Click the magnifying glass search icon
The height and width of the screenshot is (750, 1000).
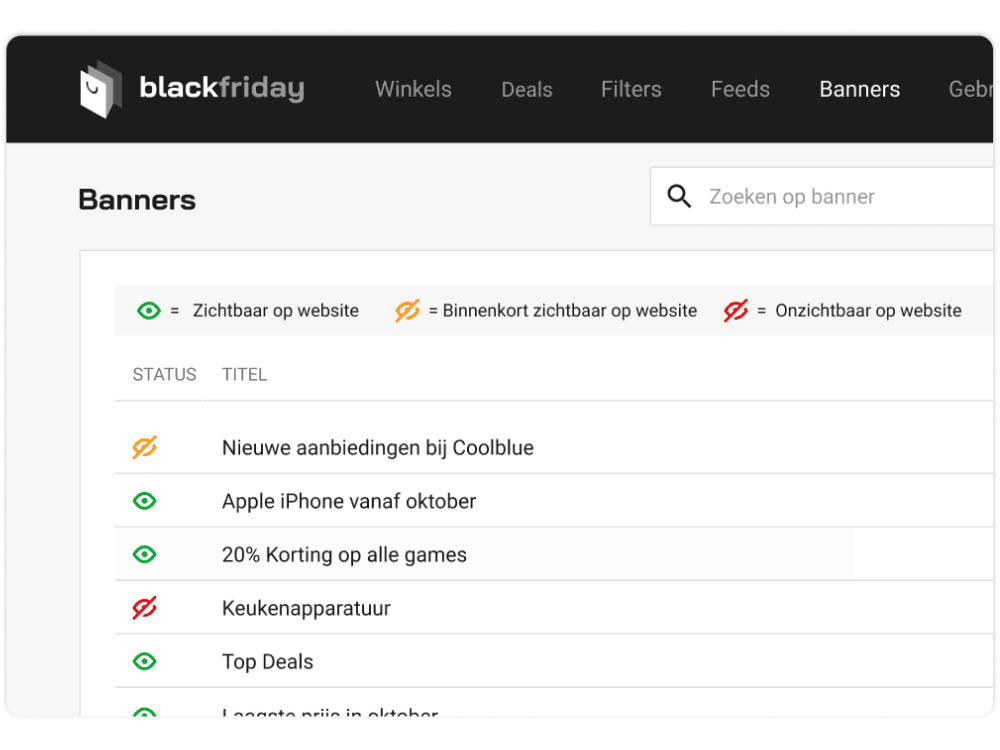[679, 196]
